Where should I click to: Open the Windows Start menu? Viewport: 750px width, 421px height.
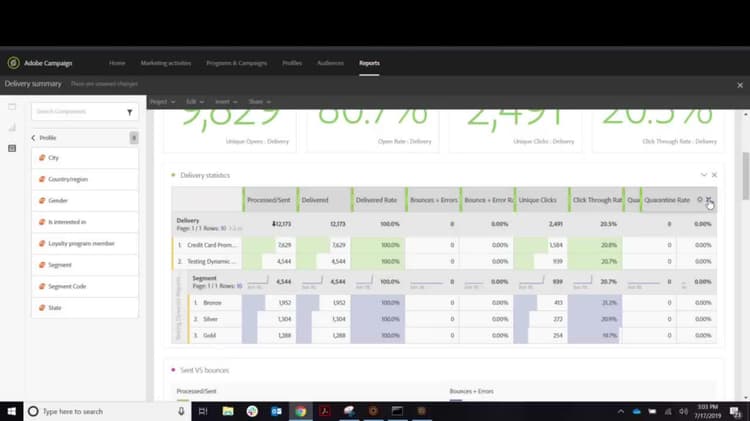point(11,411)
